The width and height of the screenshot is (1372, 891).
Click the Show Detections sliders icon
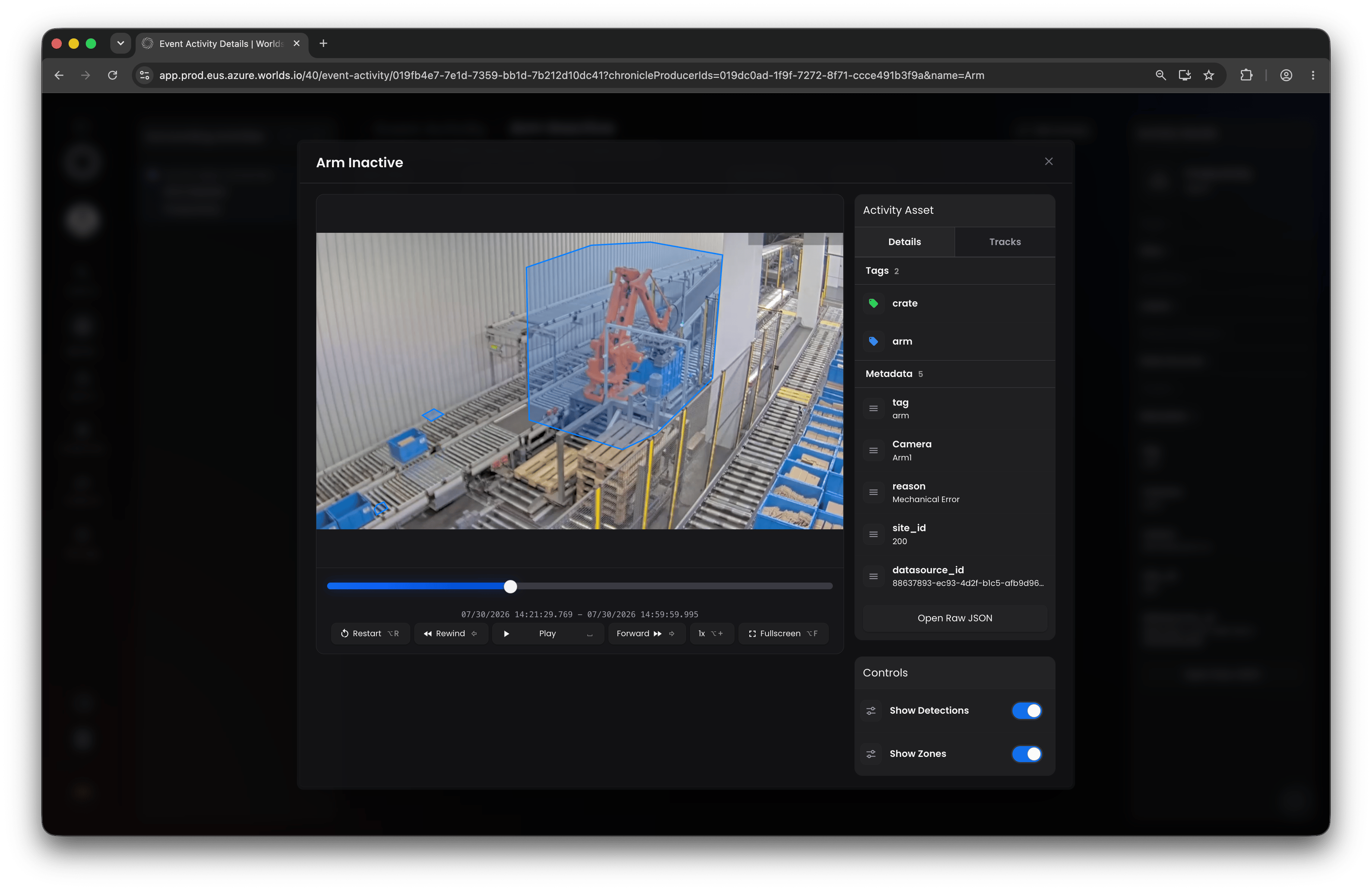(871, 711)
